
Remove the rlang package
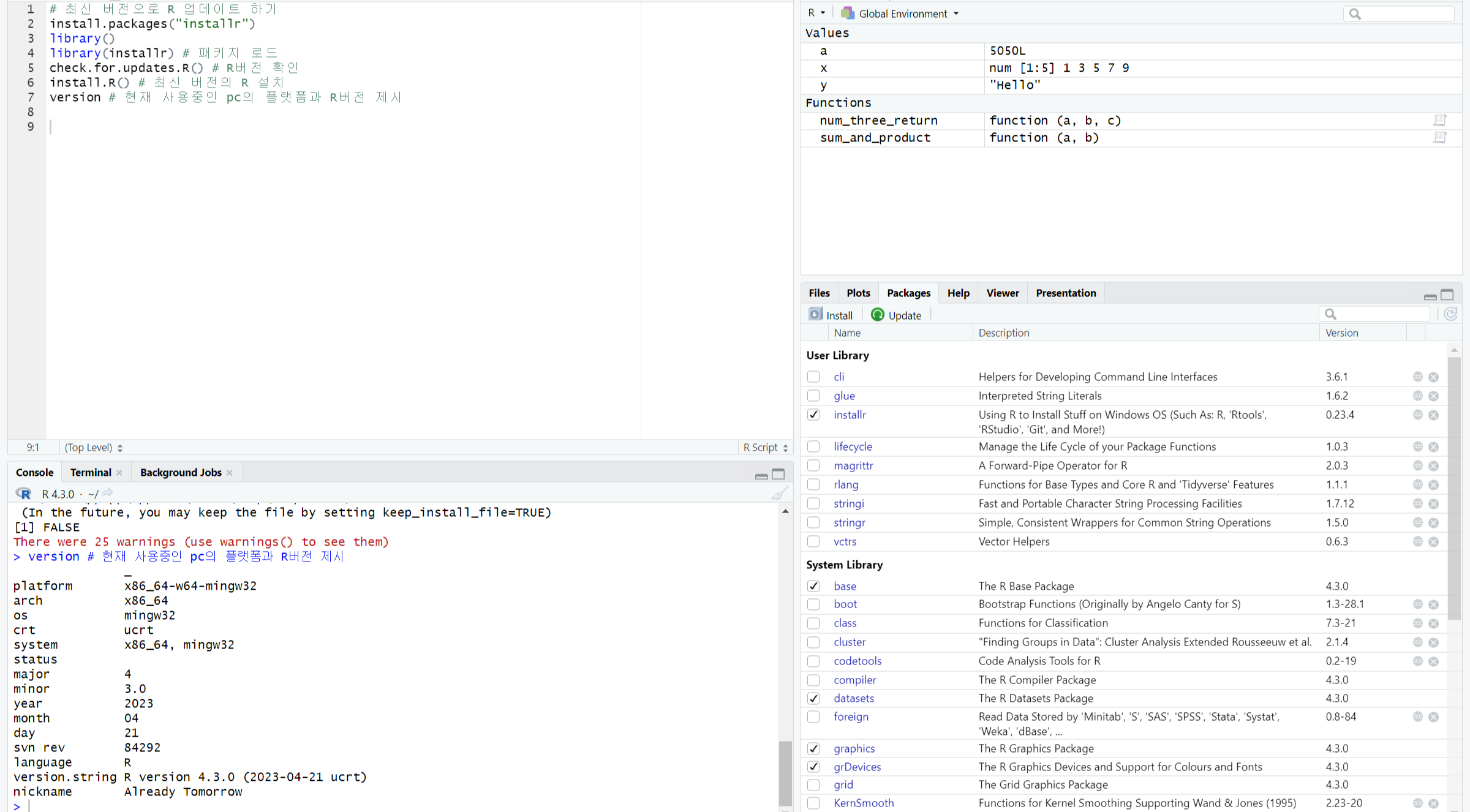(1434, 485)
